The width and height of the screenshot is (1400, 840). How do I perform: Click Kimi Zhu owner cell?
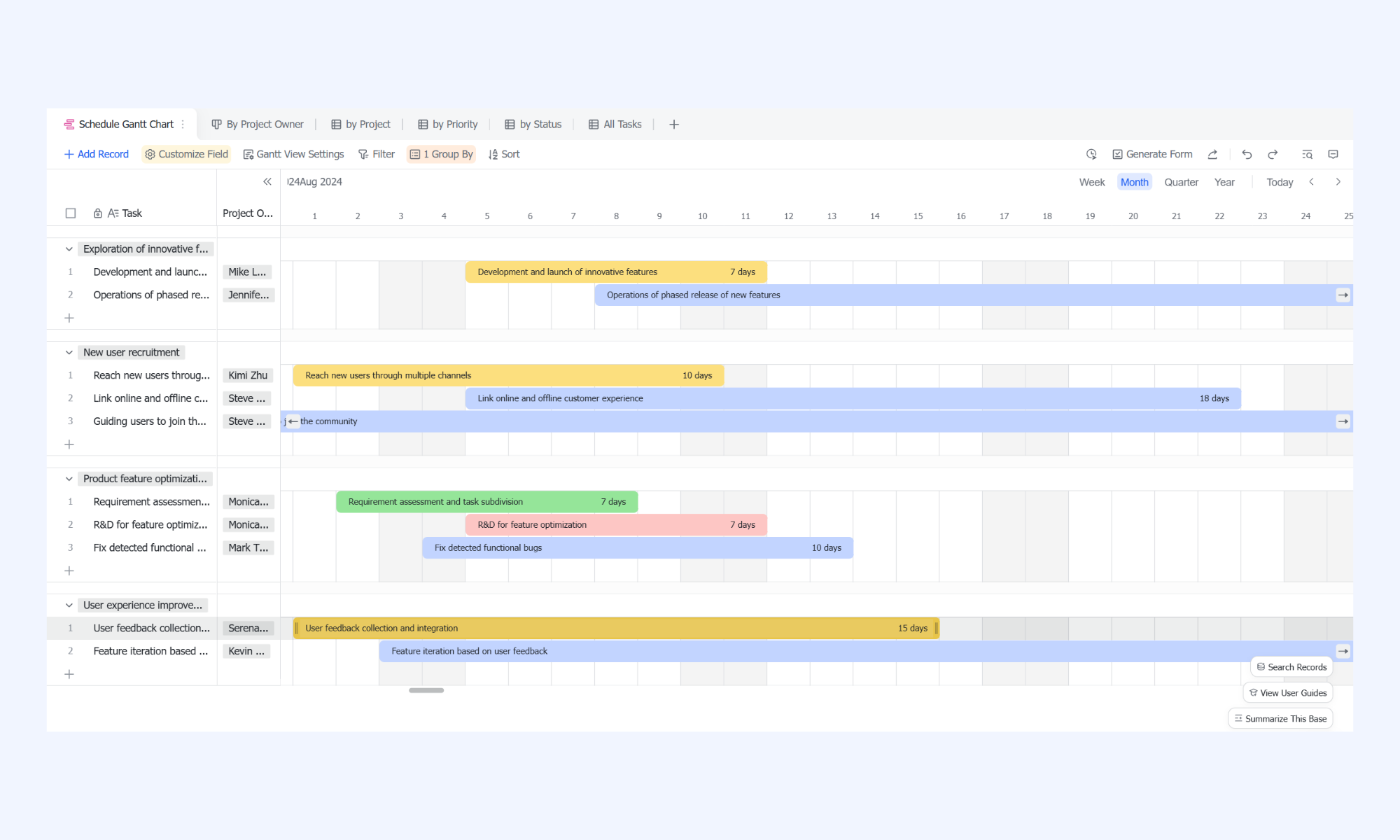(248, 375)
